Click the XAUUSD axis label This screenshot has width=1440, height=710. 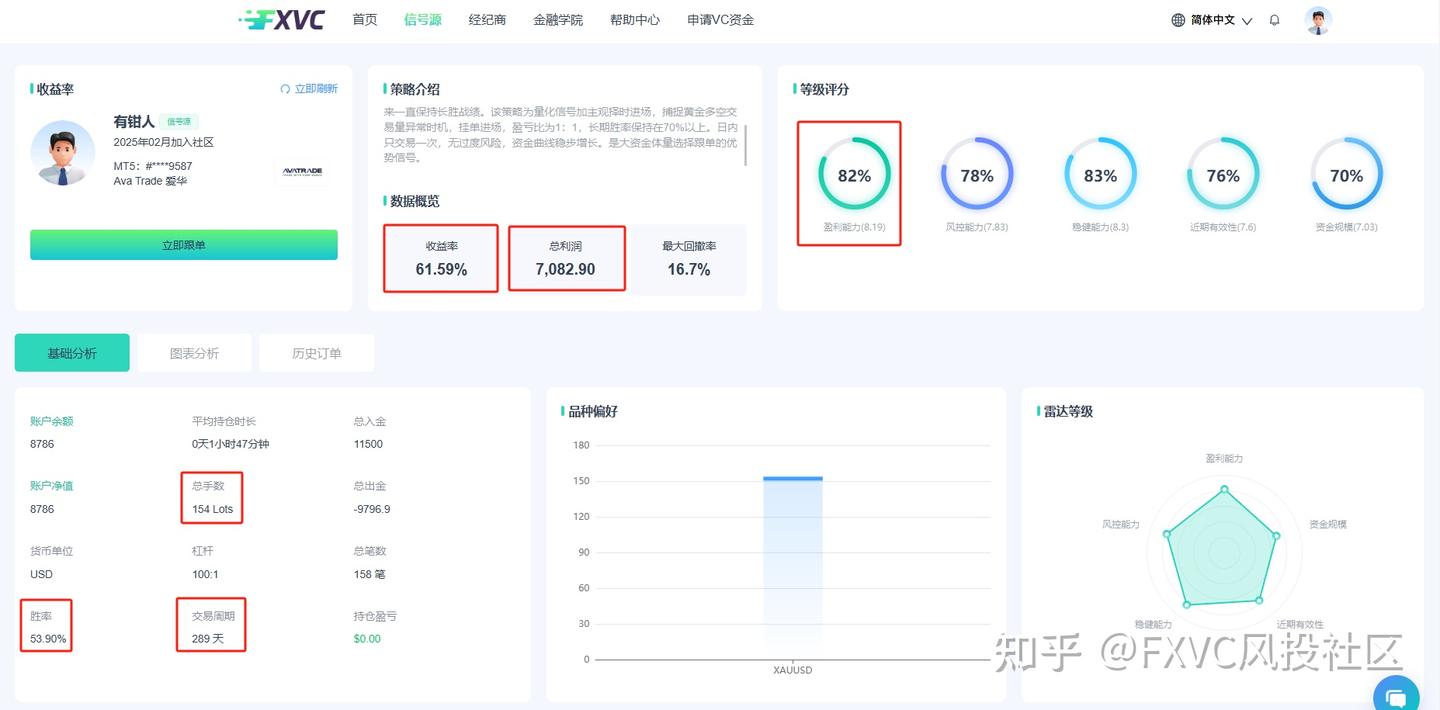(793, 670)
